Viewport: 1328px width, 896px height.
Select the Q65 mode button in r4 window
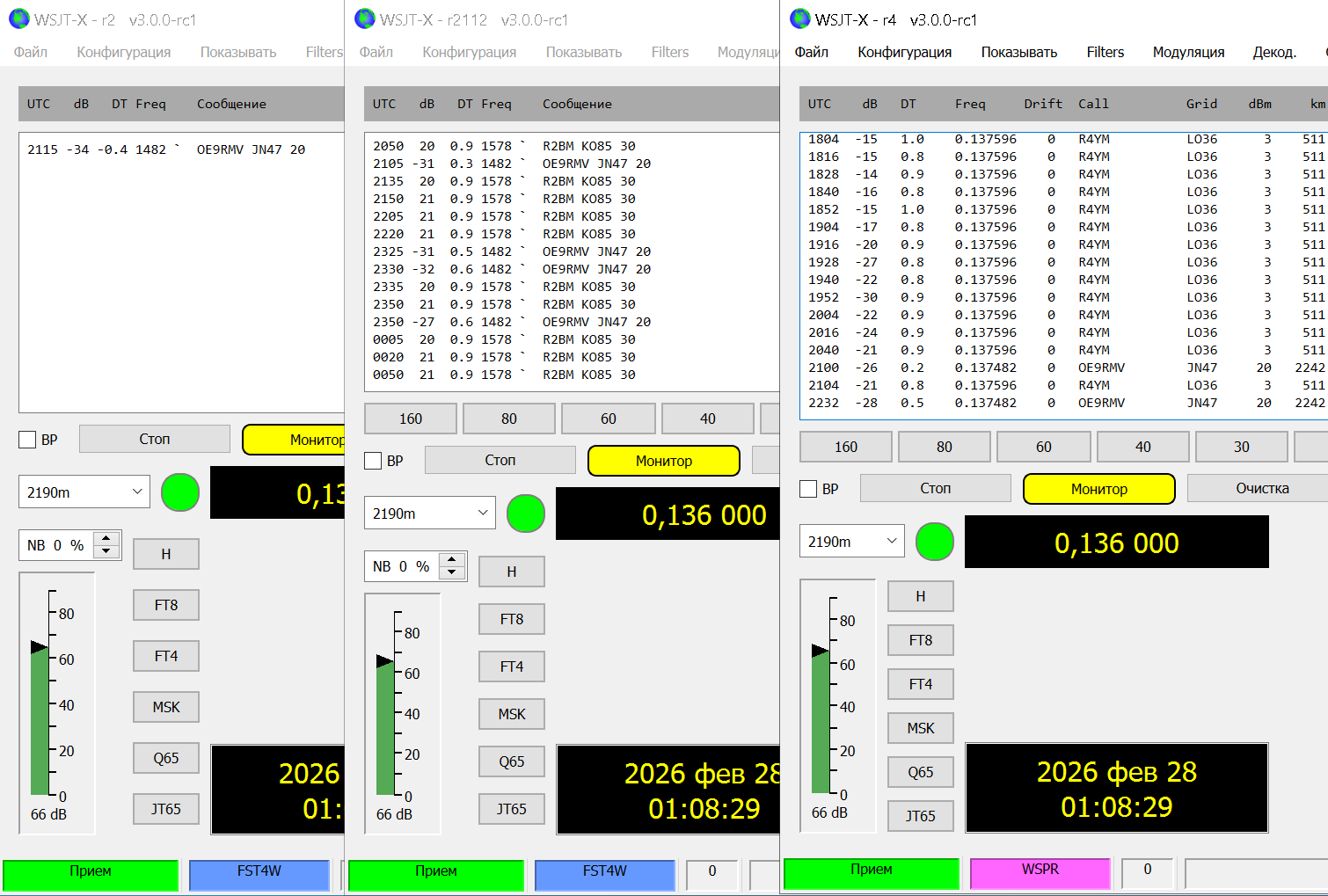pos(920,772)
